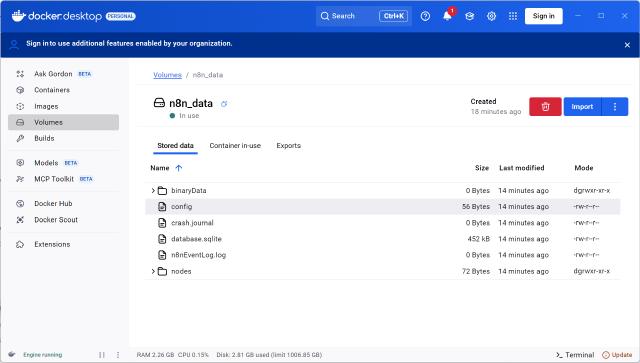The width and height of the screenshot is (640, 363).
Task: Click the whale icon beside Engine running
Action: (x=12, y=354)
